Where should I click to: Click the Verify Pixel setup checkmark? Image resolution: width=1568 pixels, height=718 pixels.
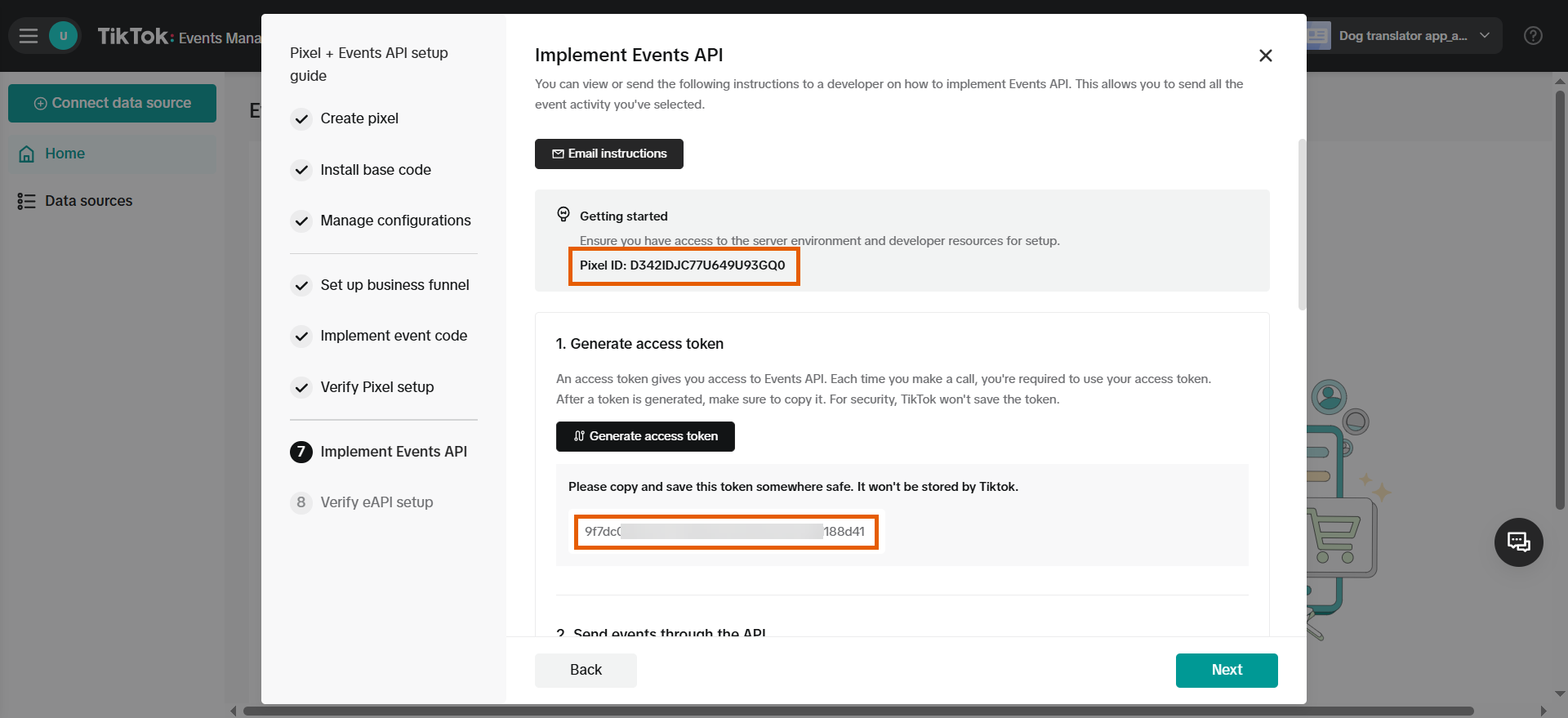coord(301,387)
